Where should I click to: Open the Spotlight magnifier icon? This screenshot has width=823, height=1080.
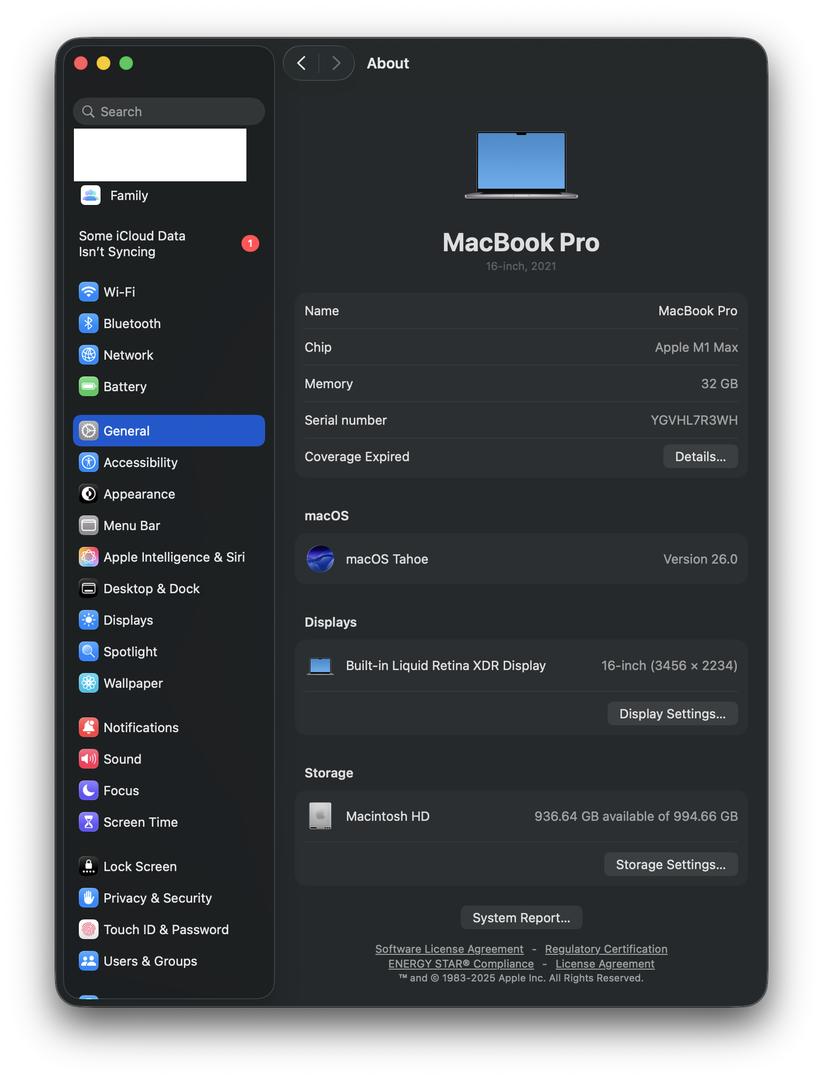(x=88, y=652)
